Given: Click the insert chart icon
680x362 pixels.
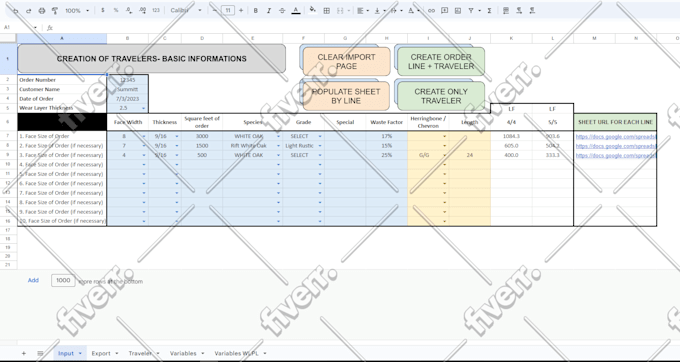Looking at the screenshot, I should [x=458, y=10].
